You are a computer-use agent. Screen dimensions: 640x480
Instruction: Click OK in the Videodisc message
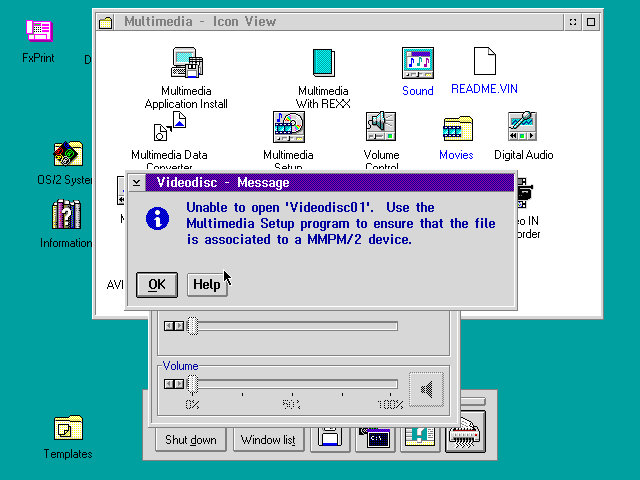pyautogui.click(x=157, y=284)
